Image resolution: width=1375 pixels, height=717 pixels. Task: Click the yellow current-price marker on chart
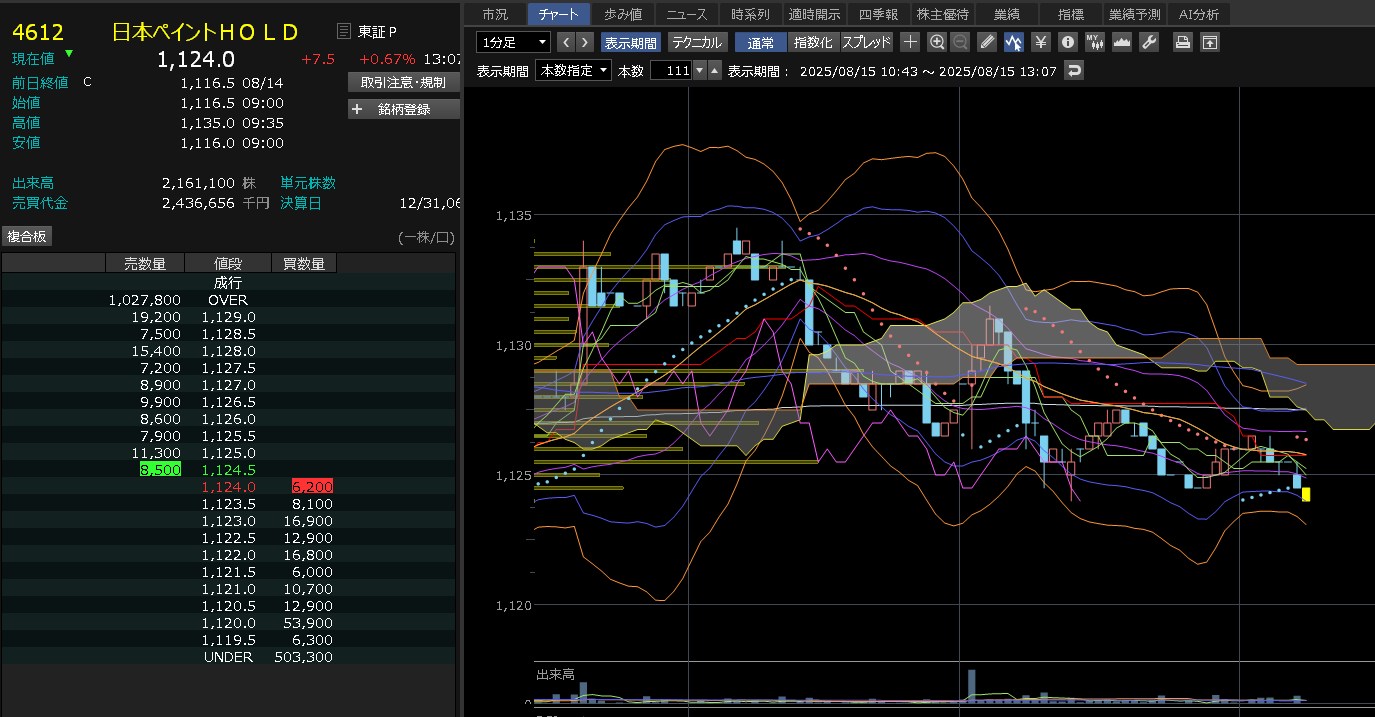[x=1306, y=494]
